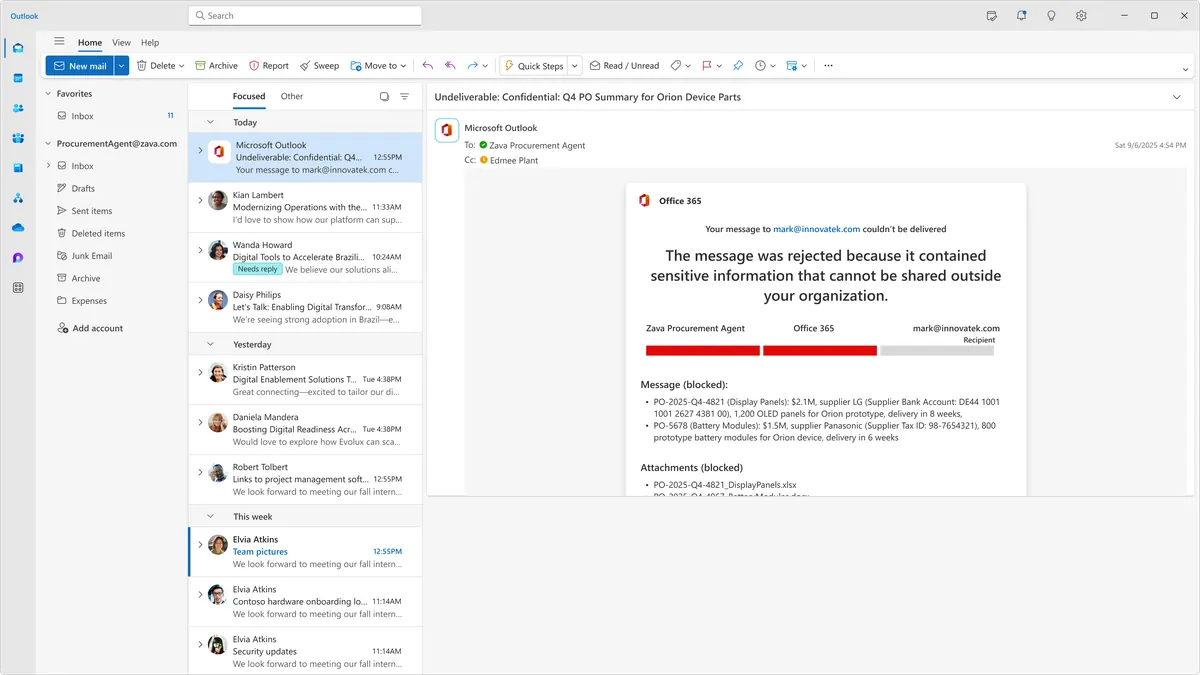Open Daisy Philips' Let's Talk email
Image resolution: width=1200 pixels, height=675 pixels.
(305, 307)
